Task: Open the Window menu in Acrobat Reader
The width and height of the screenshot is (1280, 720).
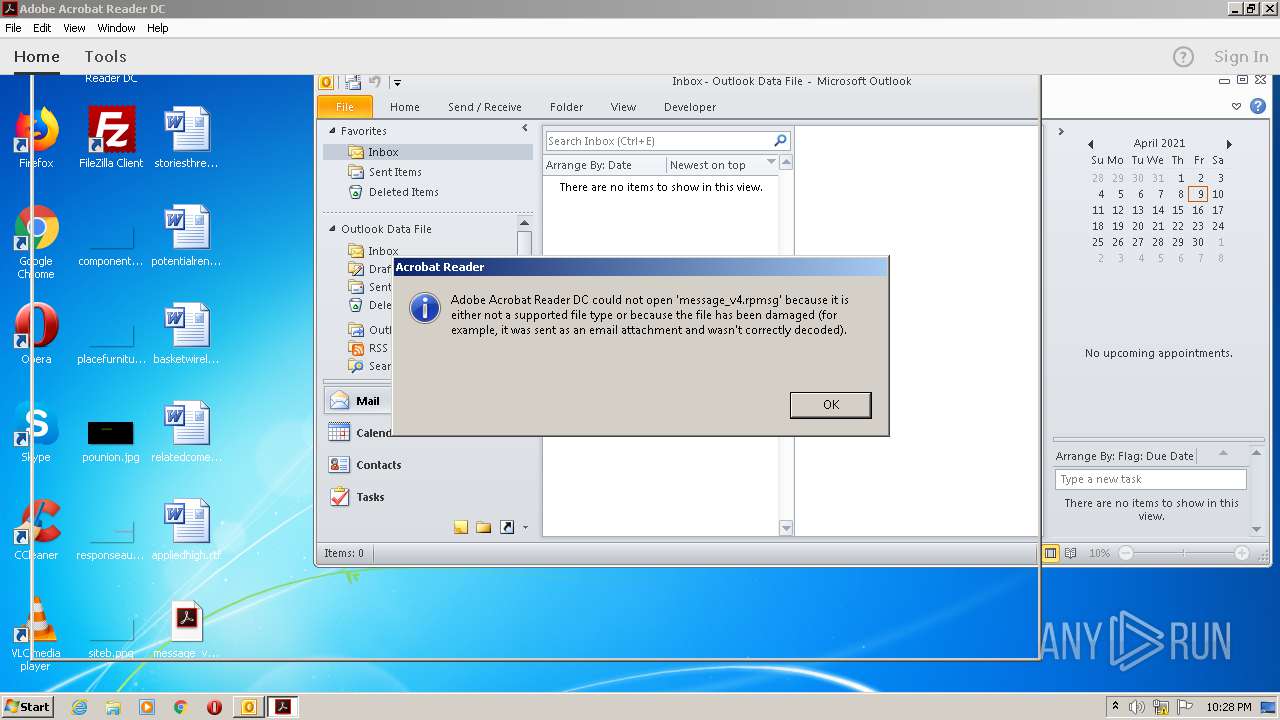Action: pyautogui.click(x=117, y=28)
